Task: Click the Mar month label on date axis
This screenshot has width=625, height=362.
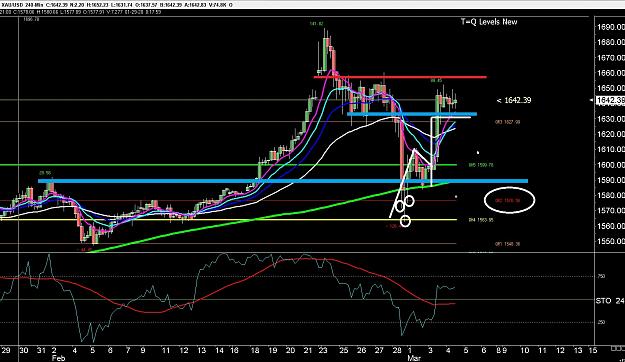Action: [x=414, y=358]
